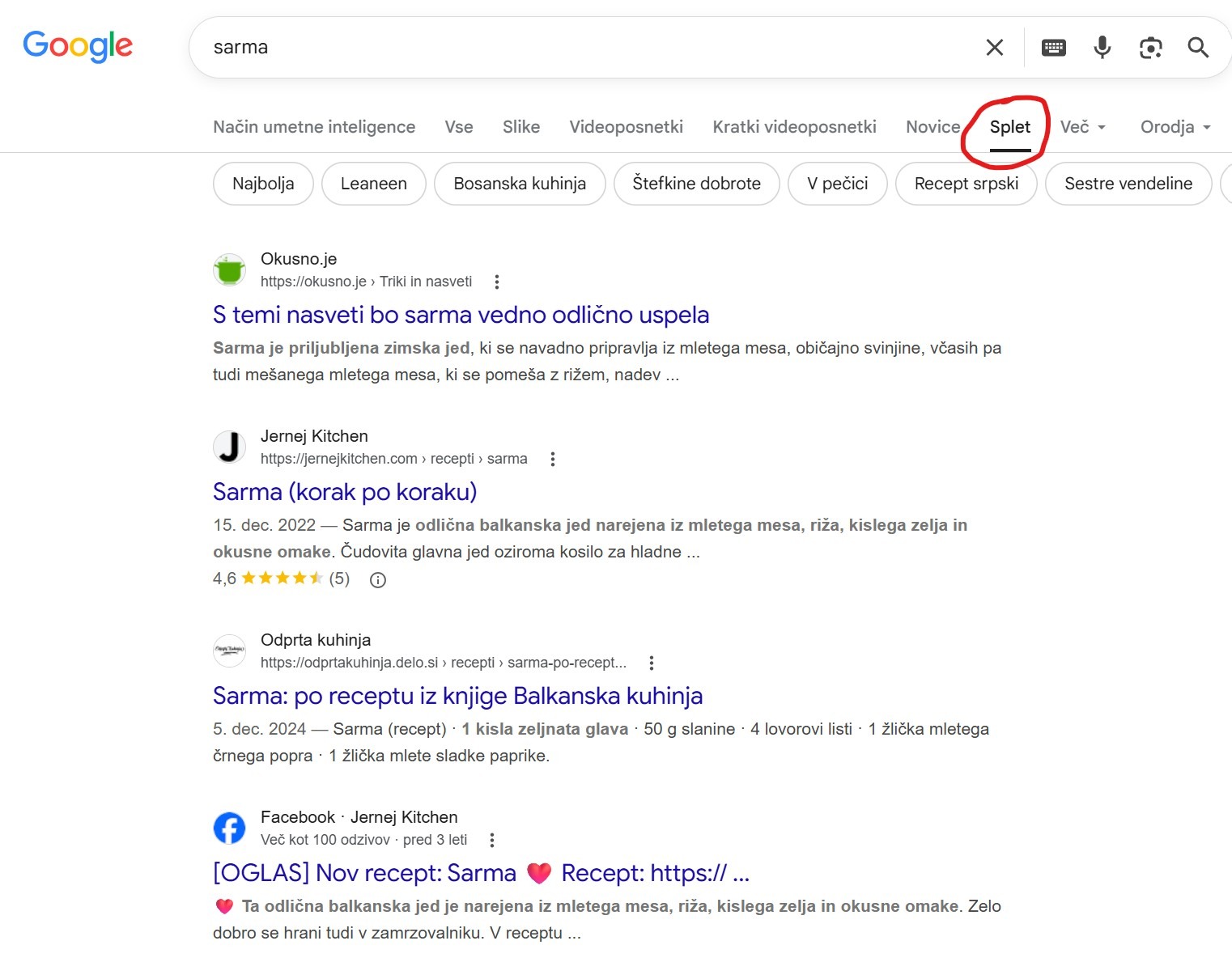Screen dimensions: 1232x962
Task: Open Google Lens image search icon
Action: (x=1150, y=48)
